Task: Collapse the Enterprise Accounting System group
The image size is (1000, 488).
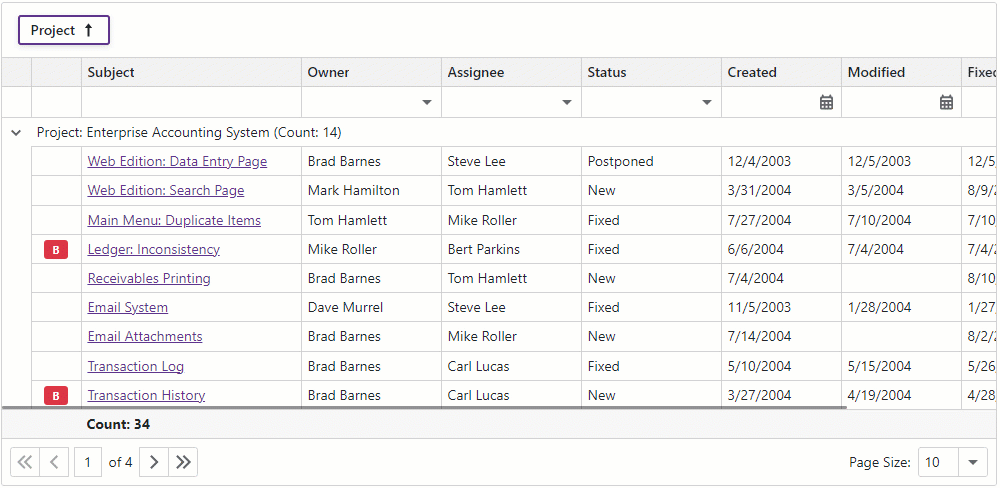Action: pos(16,133)
